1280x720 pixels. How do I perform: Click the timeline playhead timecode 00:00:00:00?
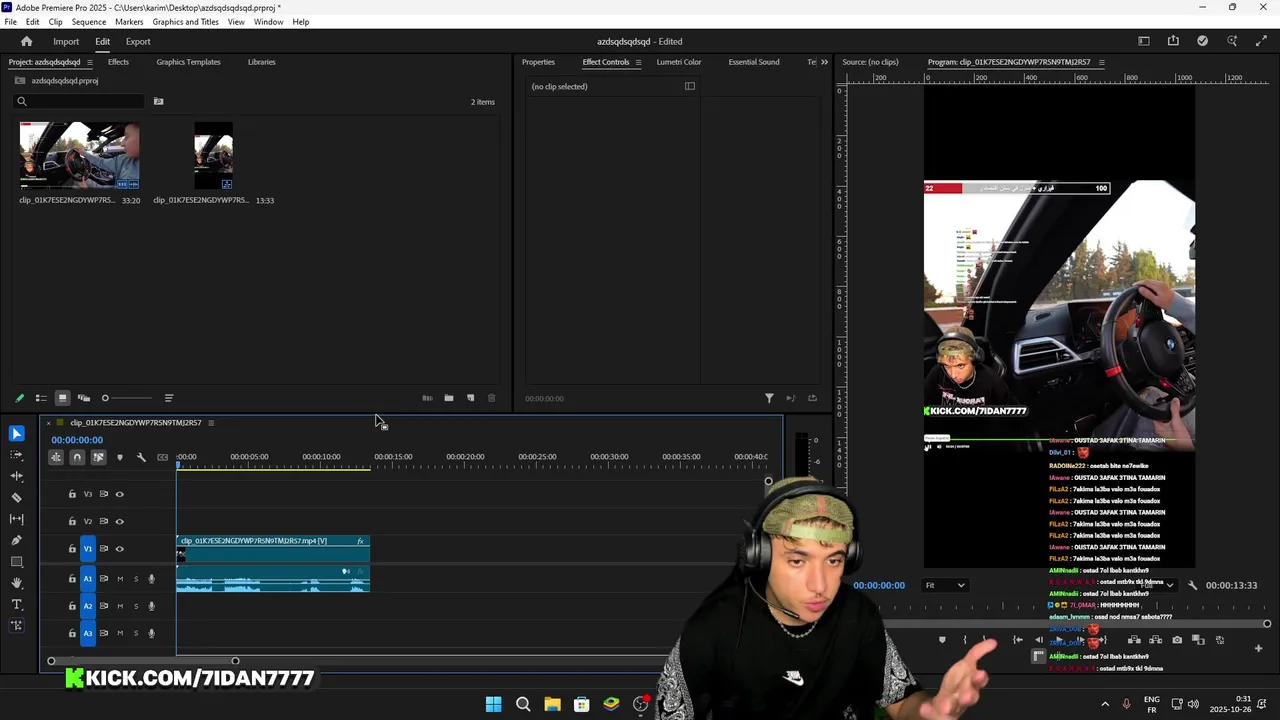77,440
